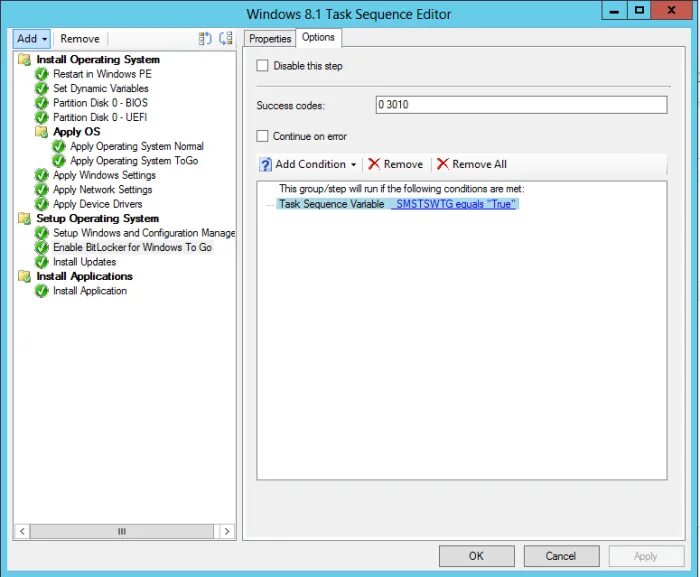Click green check icon beside Apply Operating System Normal
Screen dimensions: 700x577
(x=58, y=146)
